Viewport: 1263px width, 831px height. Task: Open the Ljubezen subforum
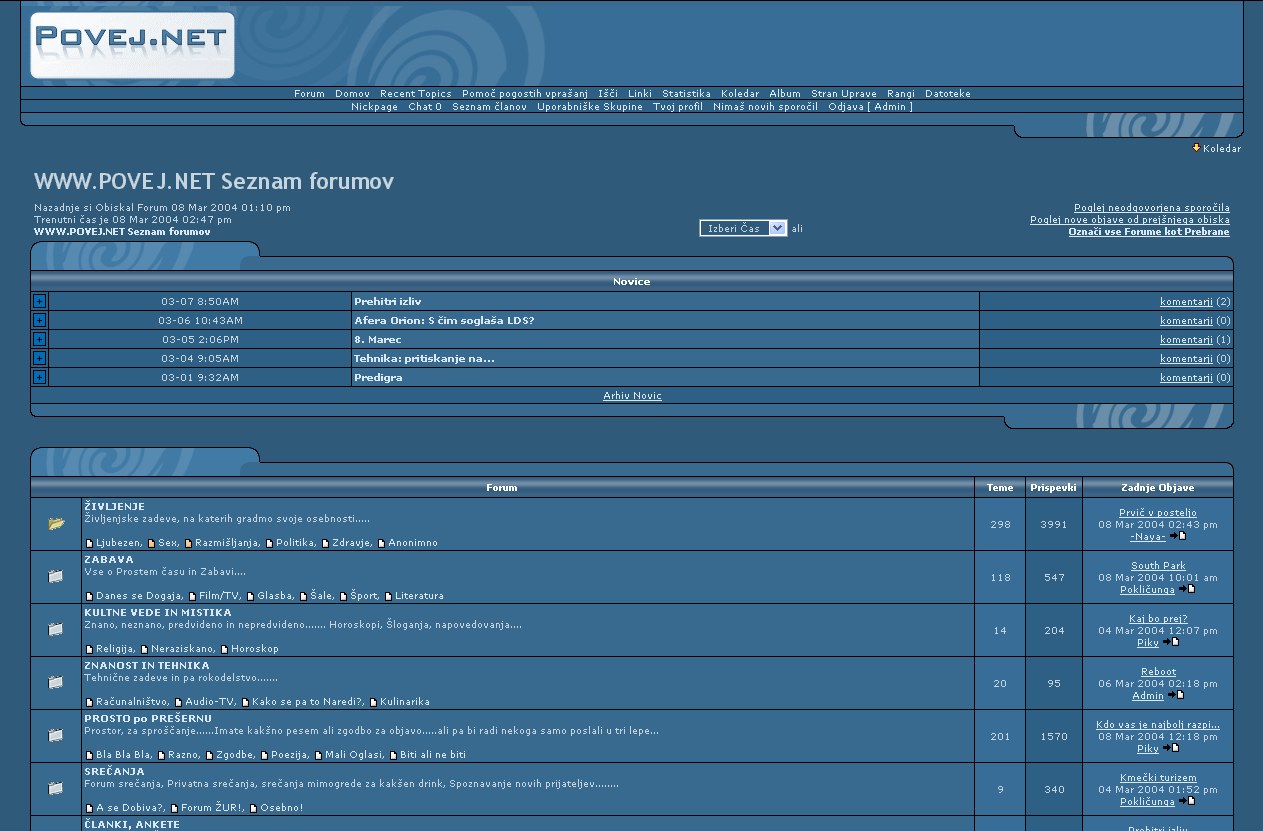click(118, 543)
